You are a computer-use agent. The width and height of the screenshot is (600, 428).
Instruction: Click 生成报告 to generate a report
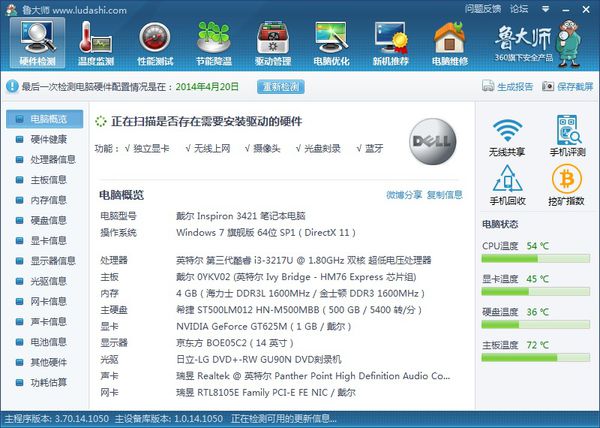pos(513,87)
